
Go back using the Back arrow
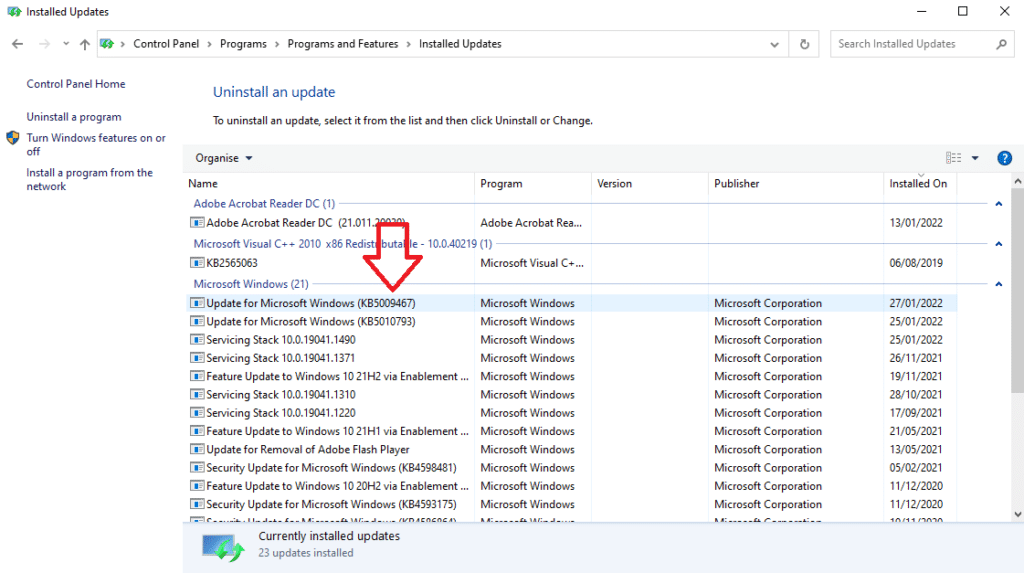point(18,44)
